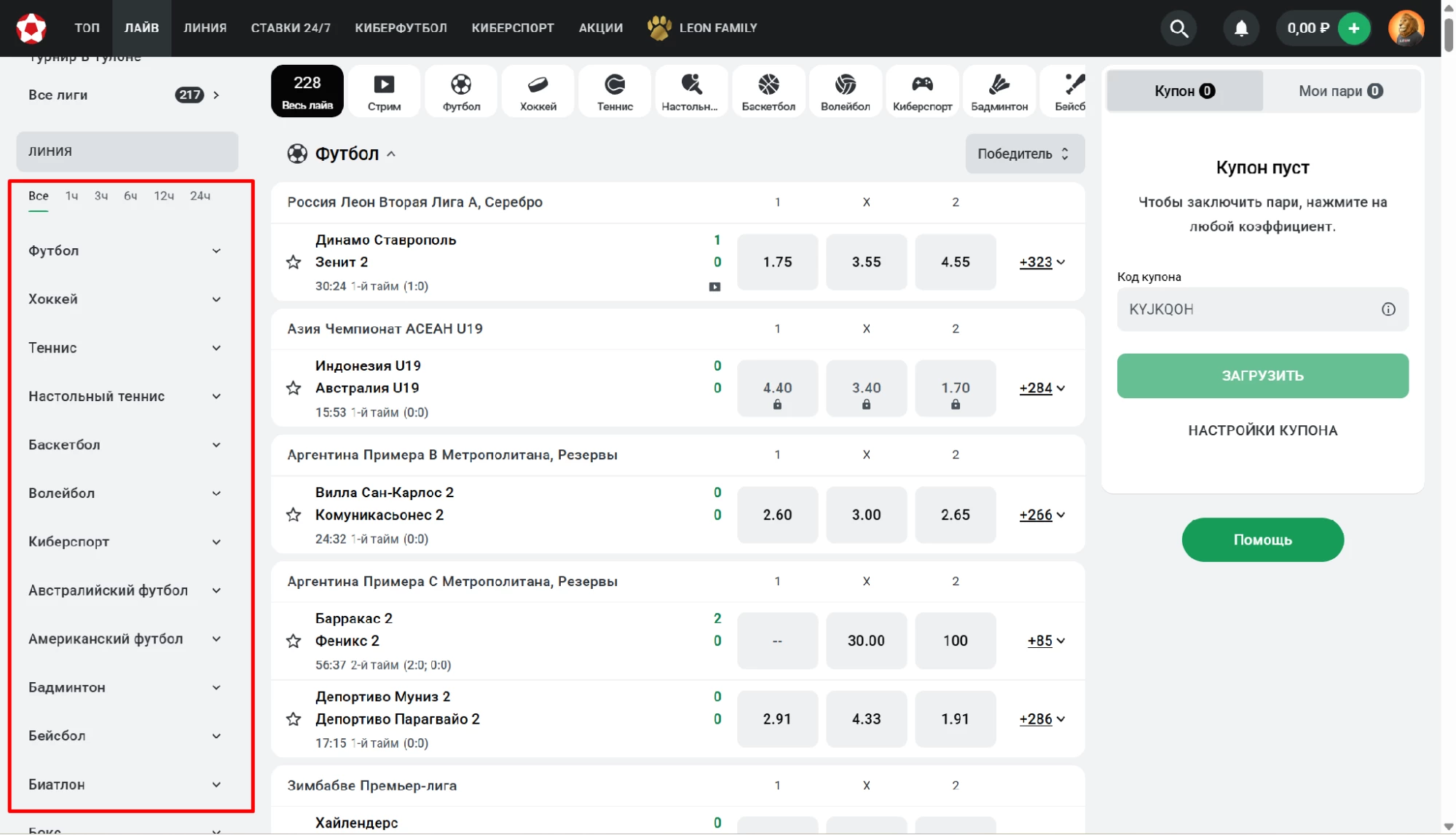This screenshot has height=835, width=1456.
Task: Select the Баскетбол sport filter icon
Action: [x=768, y=91]
